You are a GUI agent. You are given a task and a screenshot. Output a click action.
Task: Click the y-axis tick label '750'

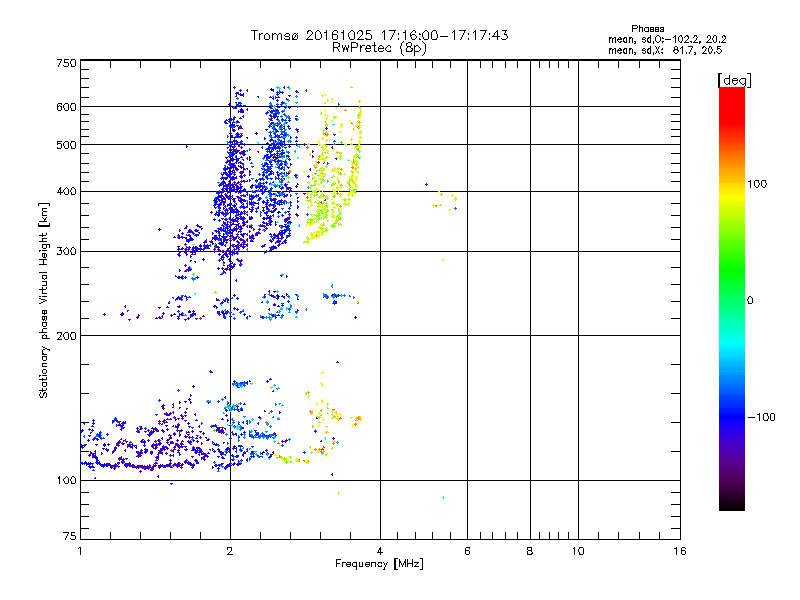66,63
